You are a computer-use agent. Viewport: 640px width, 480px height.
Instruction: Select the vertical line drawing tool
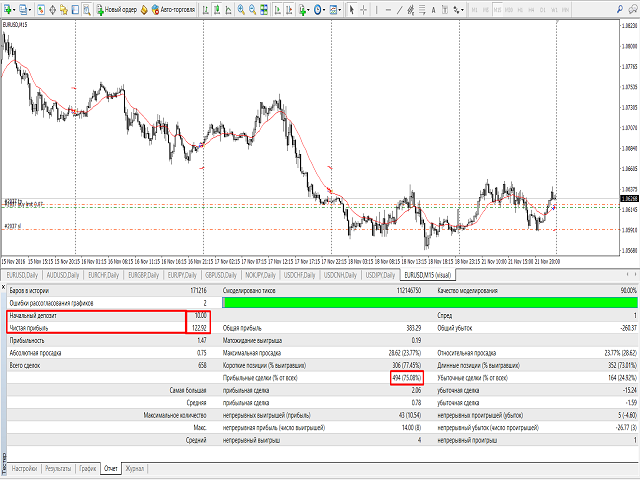376,9
